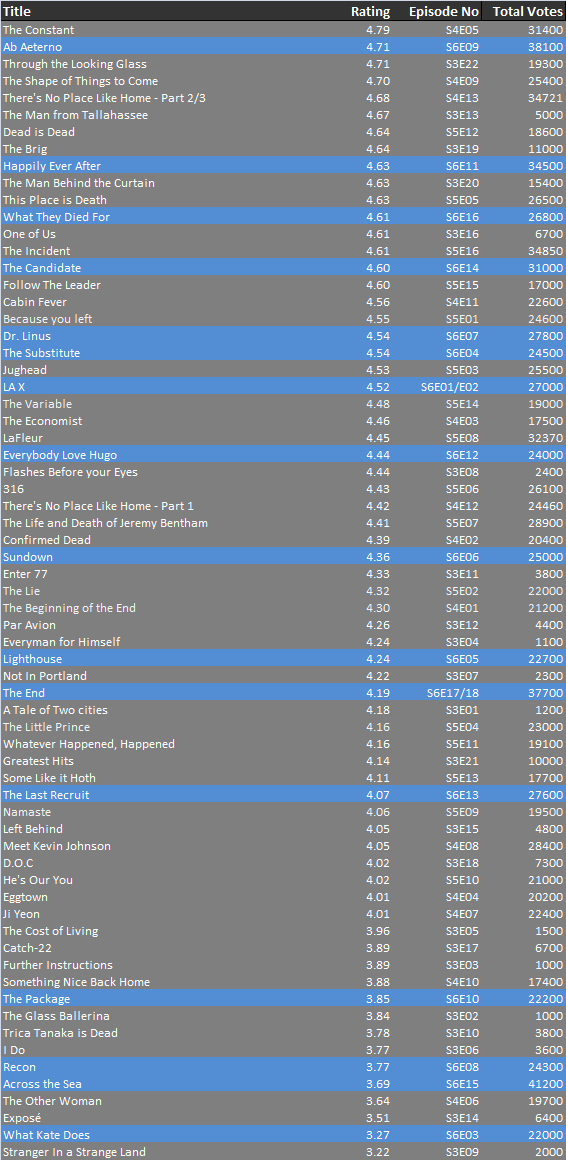The image size is (566, 1160).
Task: Click The Package title cell
Action: coord(37,999)
